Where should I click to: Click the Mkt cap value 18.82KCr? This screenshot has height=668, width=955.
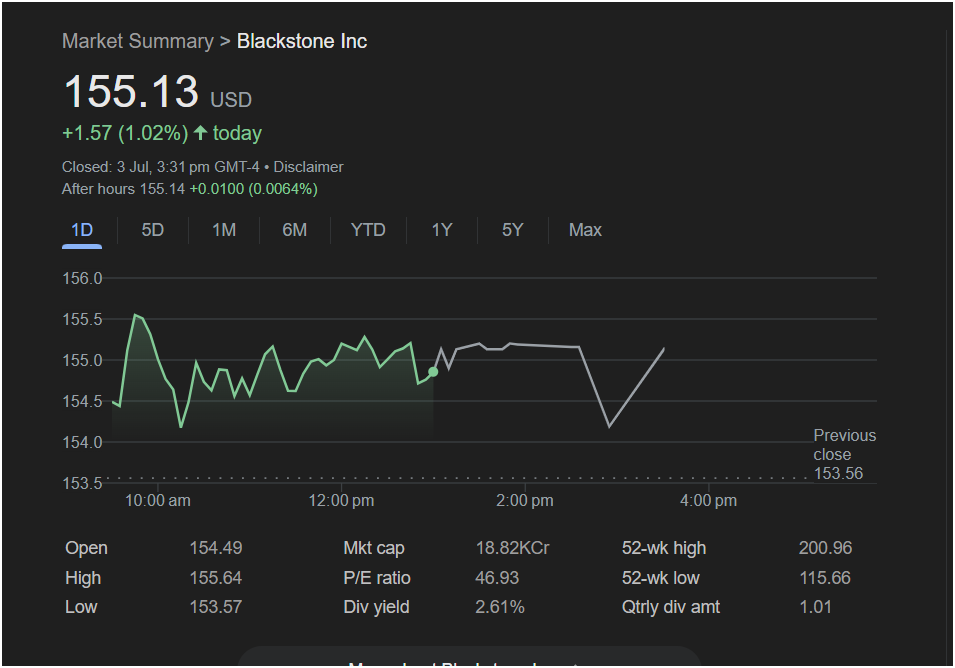pyautogui.click(x=512, y=548)
